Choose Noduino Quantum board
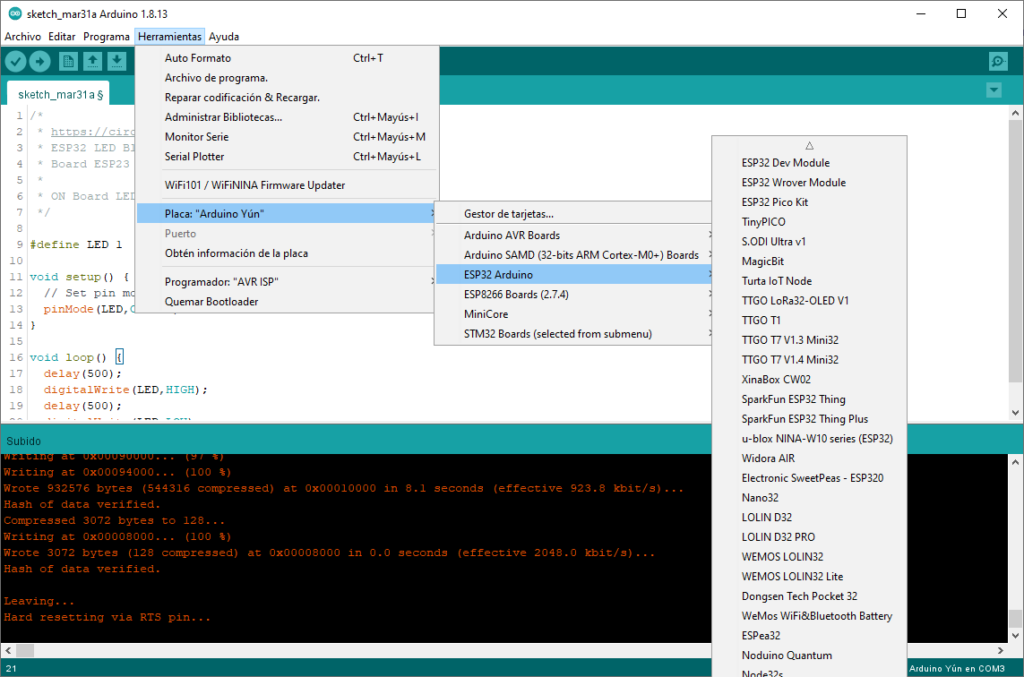This screenshot has width=1024, height=677. pyautogui.click(x=809, y=655)
